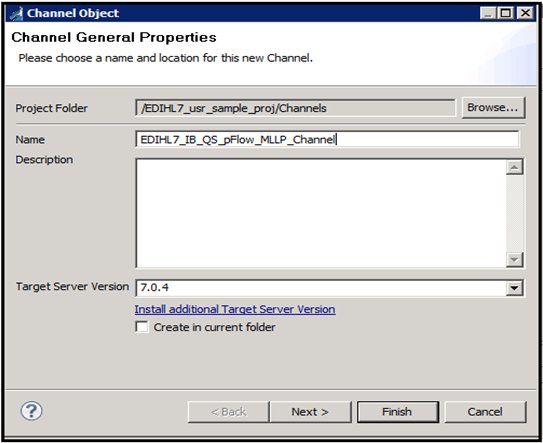The image size is (543, 443).
Task: Enable Create in current folder checkbox
Action: tap(142, 327)
